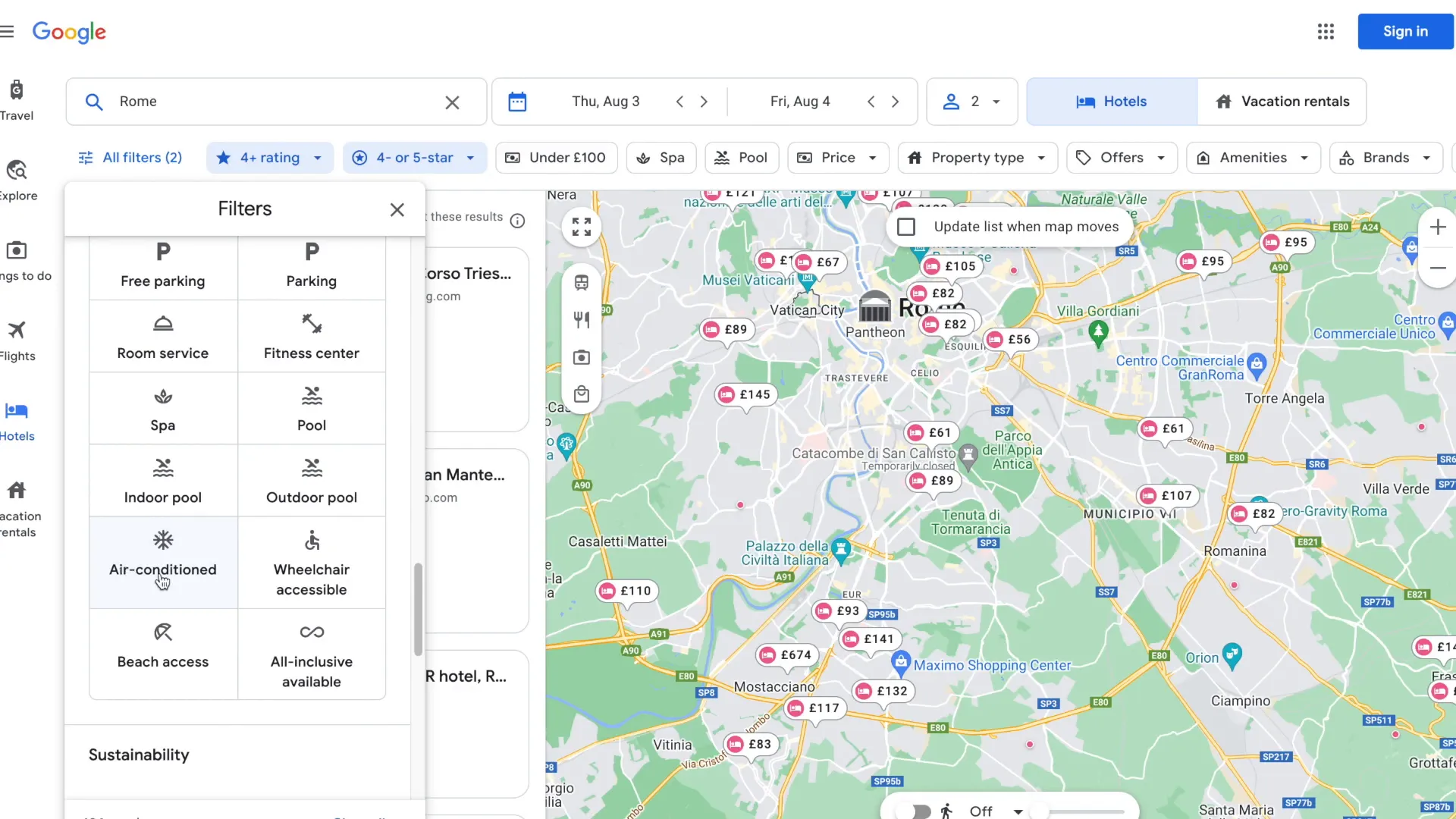Image resolution: width=1456 pixels, height=819 pixels.
Task: Zoom in on the map
Action: 1438,227
